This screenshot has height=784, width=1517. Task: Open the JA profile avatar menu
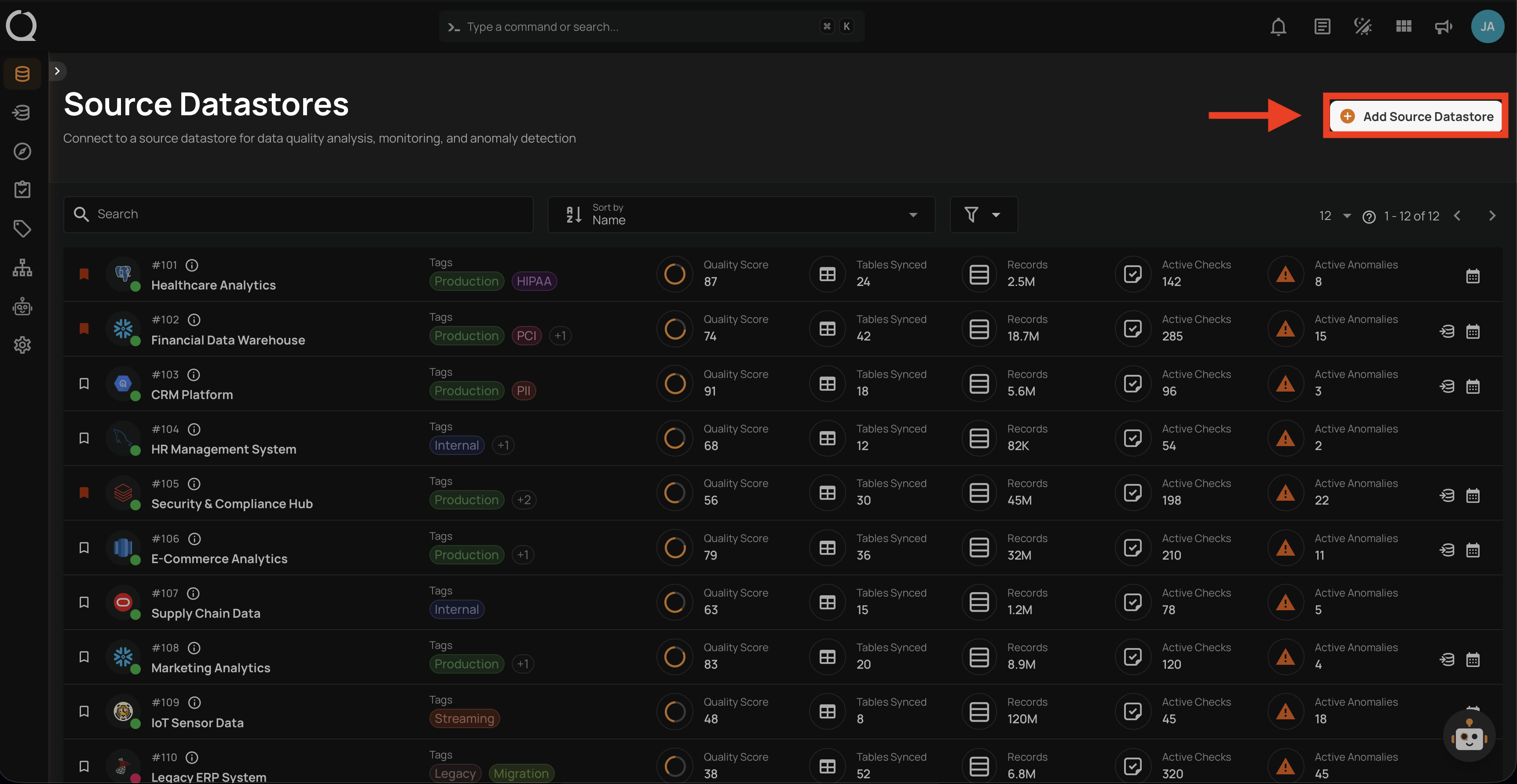coord(1488,26)
